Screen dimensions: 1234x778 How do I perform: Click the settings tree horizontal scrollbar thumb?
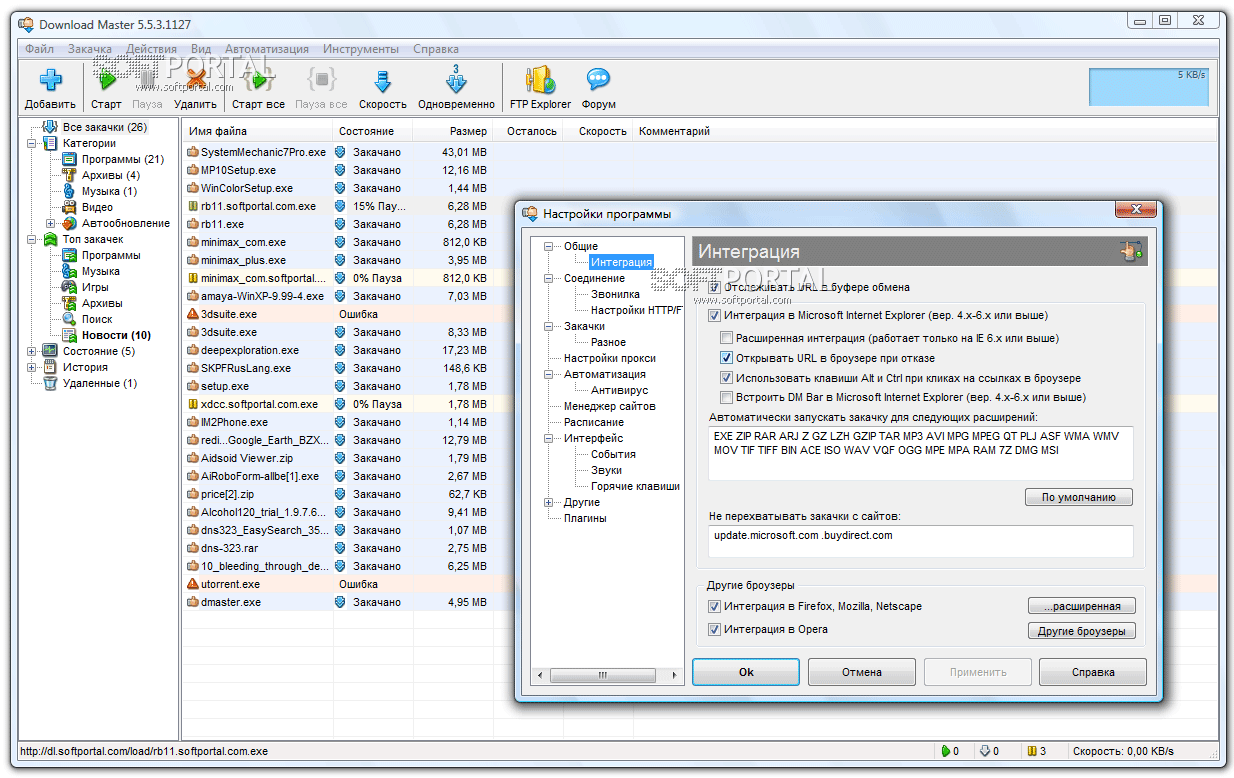coord(603,675)
